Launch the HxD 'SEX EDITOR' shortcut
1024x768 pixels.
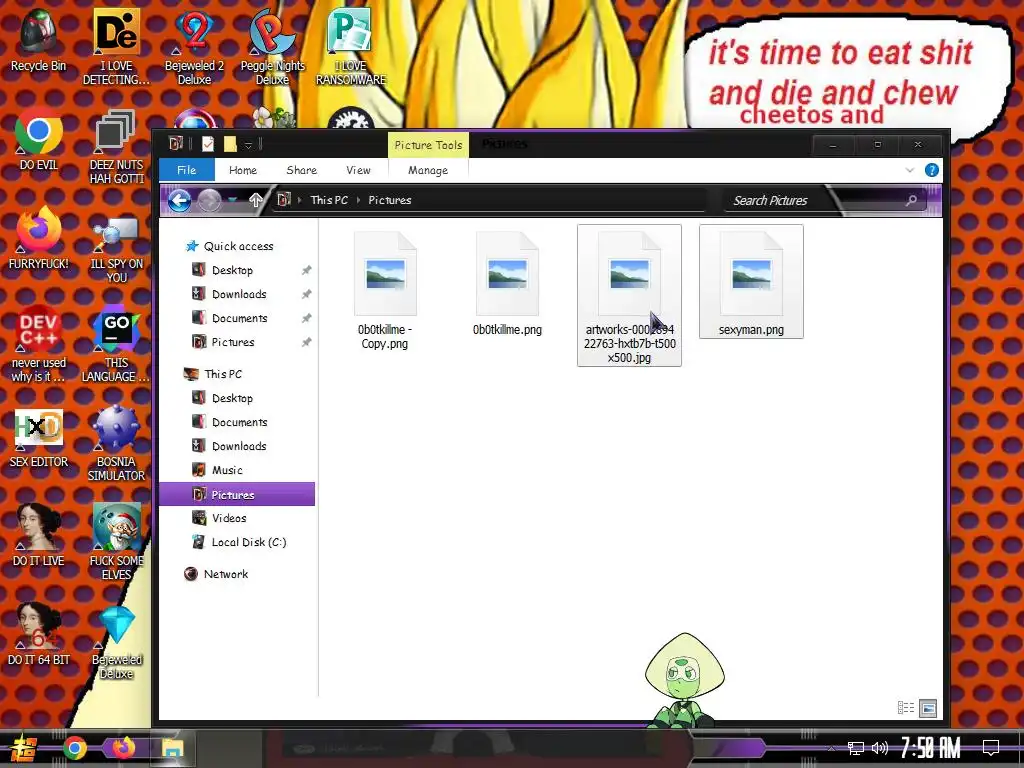point(39,438)
